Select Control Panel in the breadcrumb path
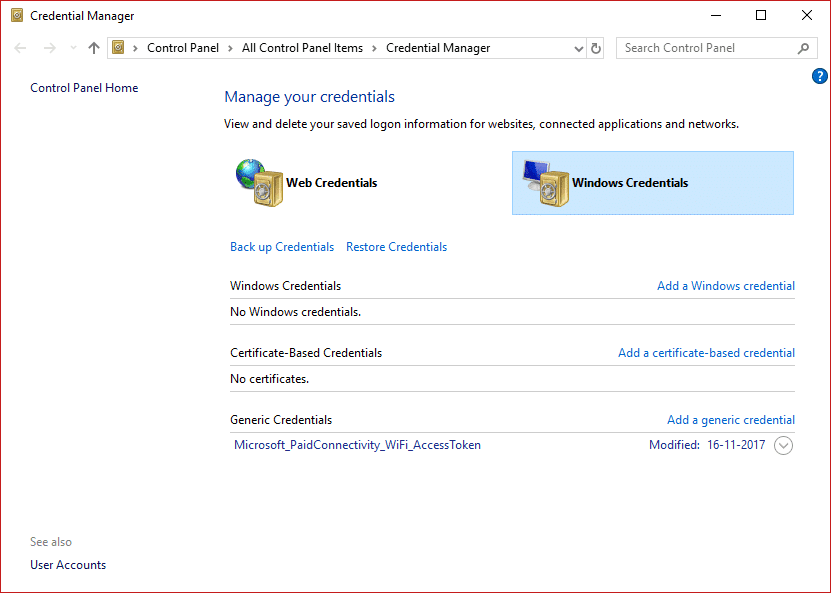The width and height of the screenshot is (831, 593). click(182, 48)
